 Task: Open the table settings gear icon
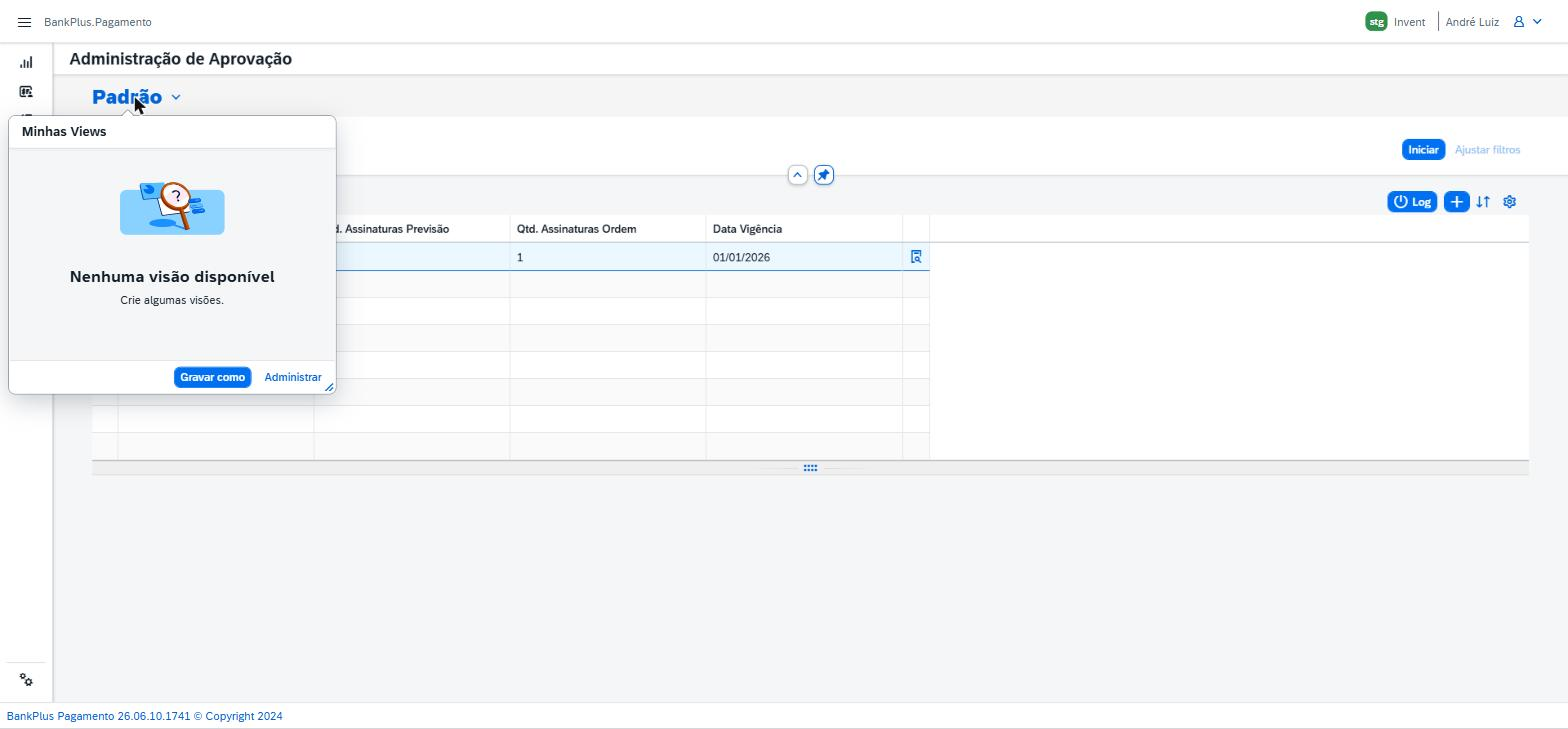tap(1510, 202)
